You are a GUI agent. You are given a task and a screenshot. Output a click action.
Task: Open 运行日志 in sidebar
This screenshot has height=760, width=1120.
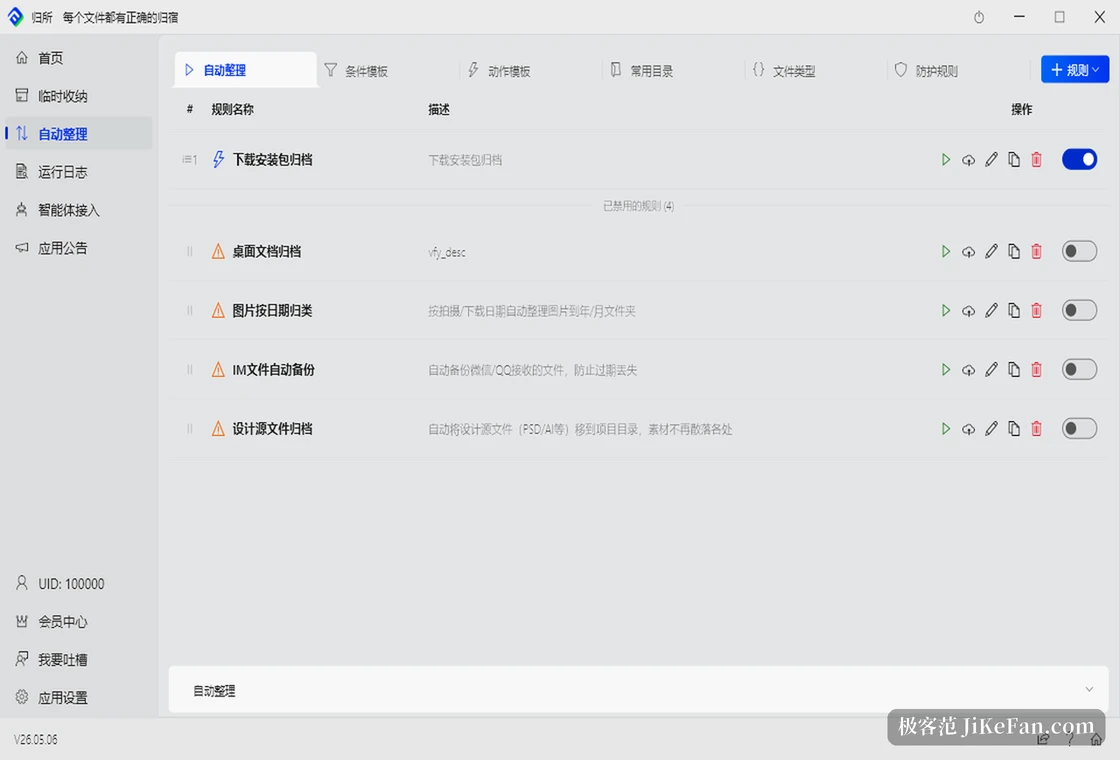79,172
